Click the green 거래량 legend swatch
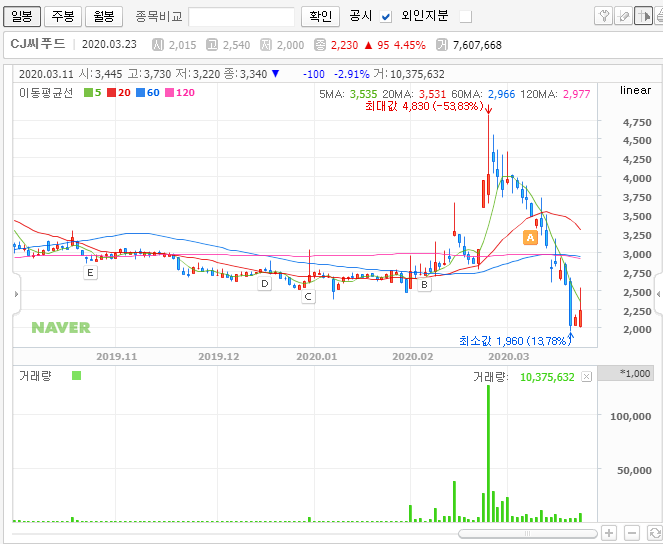The image size is (663, 544). [77, 375]
